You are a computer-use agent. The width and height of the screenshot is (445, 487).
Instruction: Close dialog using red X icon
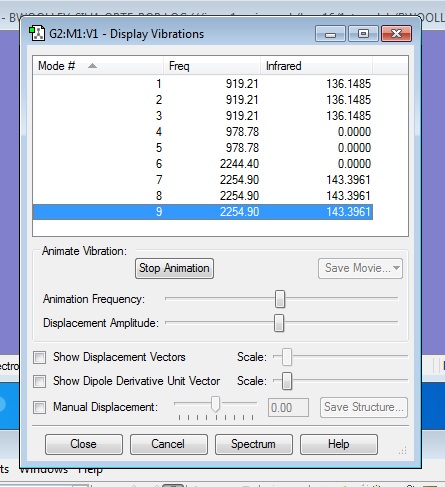[x=396, y=34]
